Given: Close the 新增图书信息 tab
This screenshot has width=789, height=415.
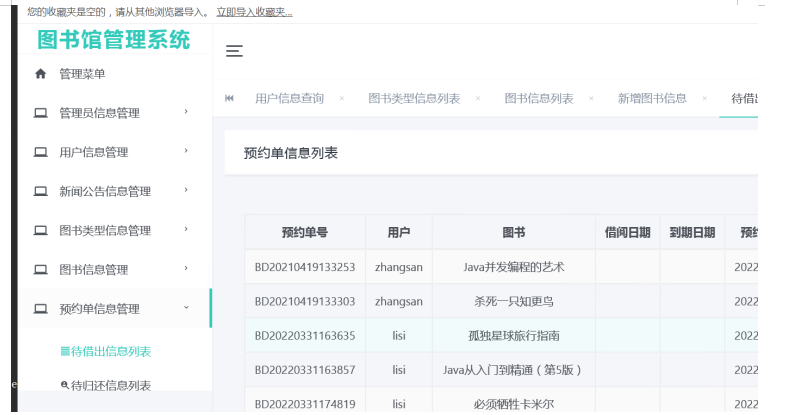Looking at the screenshot, I should [x=704, y=99].
